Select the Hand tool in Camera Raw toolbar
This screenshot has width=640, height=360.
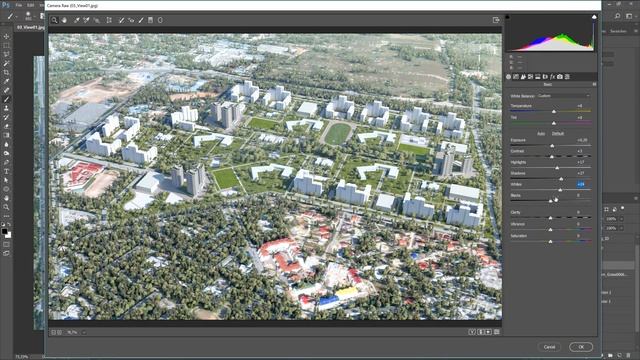point(64,20)
